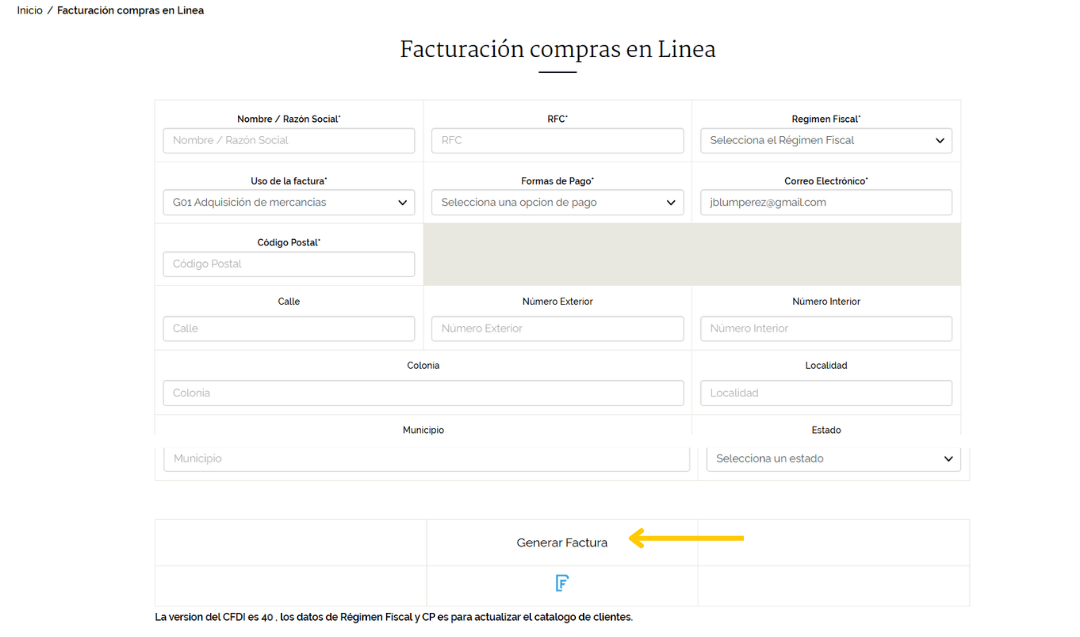Open the Regimen Fiscal dropdown

(x=825, y=141)
